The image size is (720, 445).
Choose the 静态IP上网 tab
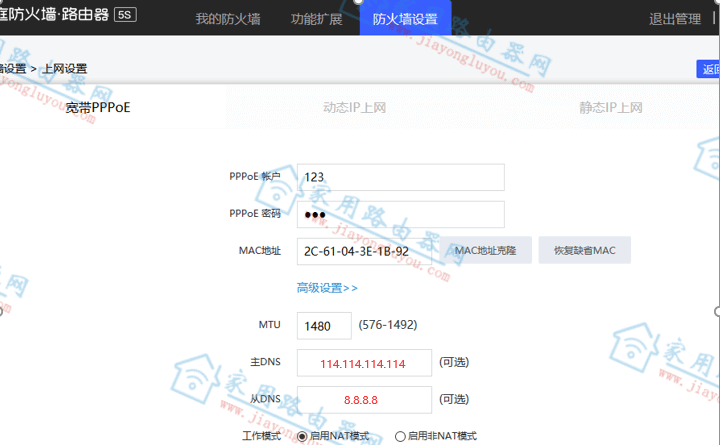pyautogui.click(x=610, y=107)
